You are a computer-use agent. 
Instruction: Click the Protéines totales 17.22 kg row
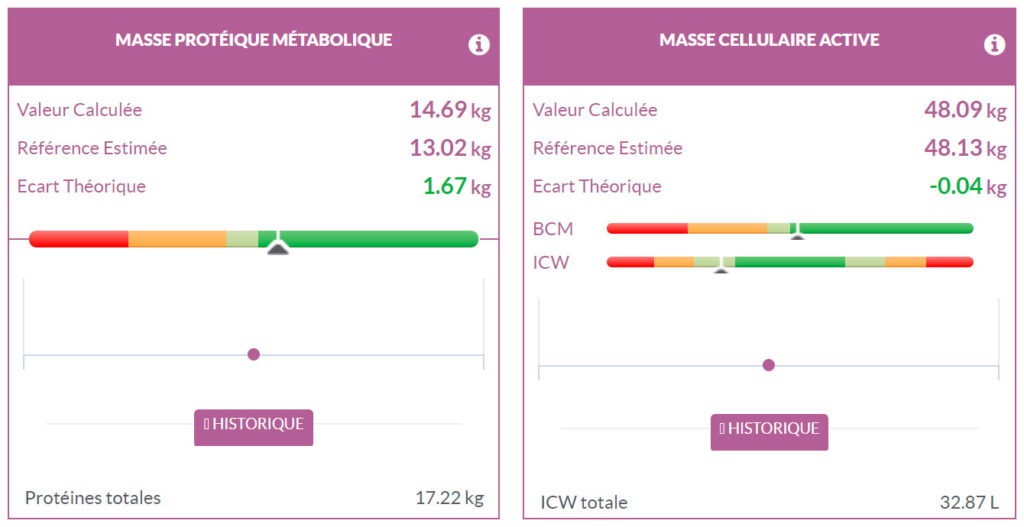point(253,497)
